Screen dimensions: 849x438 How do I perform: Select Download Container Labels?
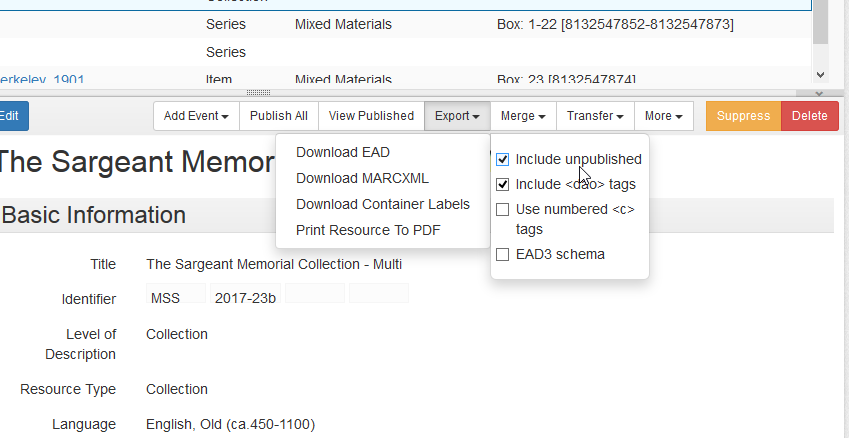coord(383,204)
